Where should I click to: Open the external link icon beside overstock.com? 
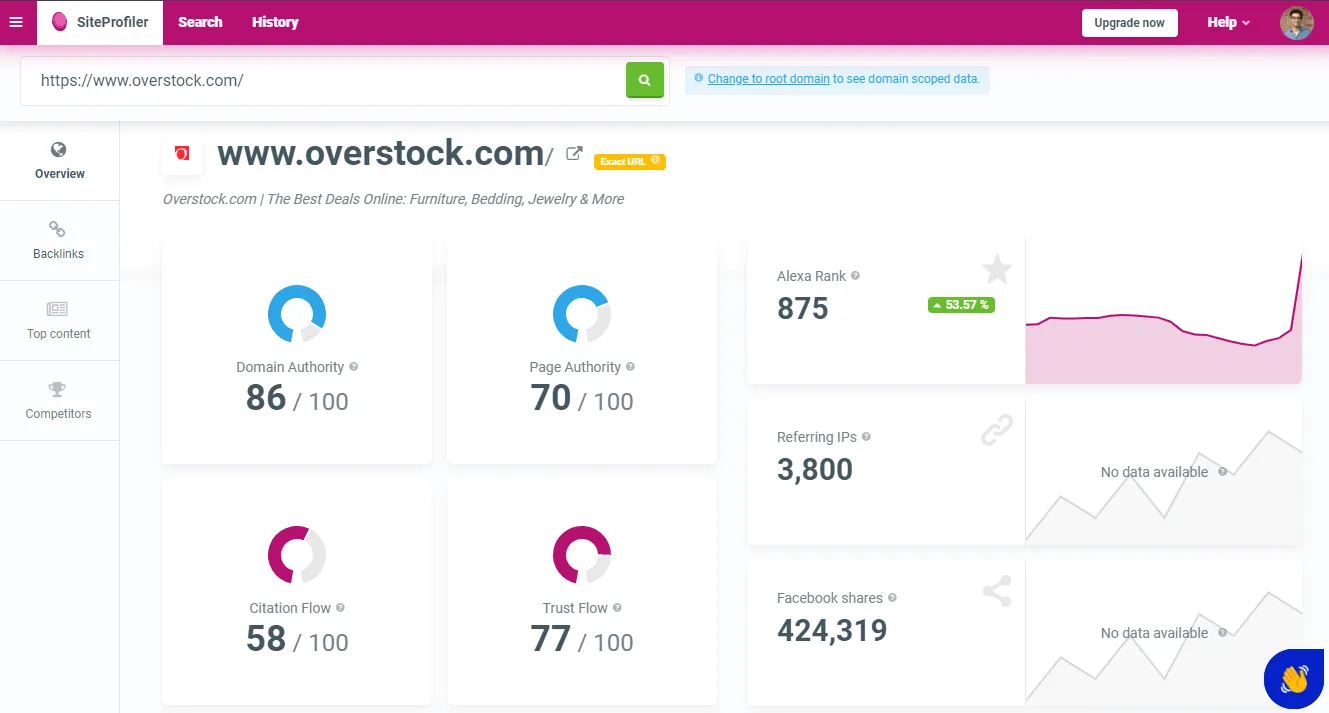(x=574, y=154)
